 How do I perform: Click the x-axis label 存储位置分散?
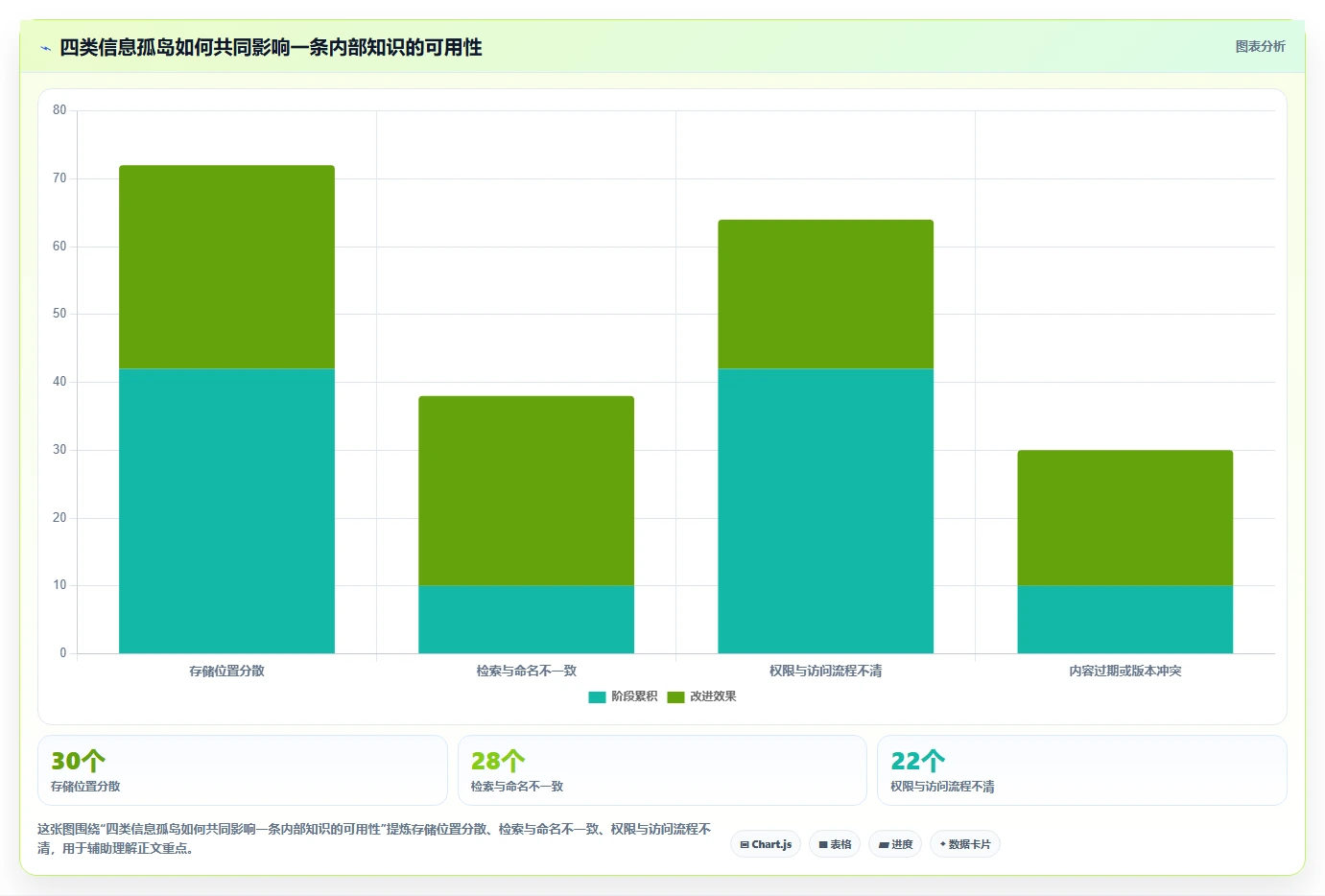pos(226,672)
